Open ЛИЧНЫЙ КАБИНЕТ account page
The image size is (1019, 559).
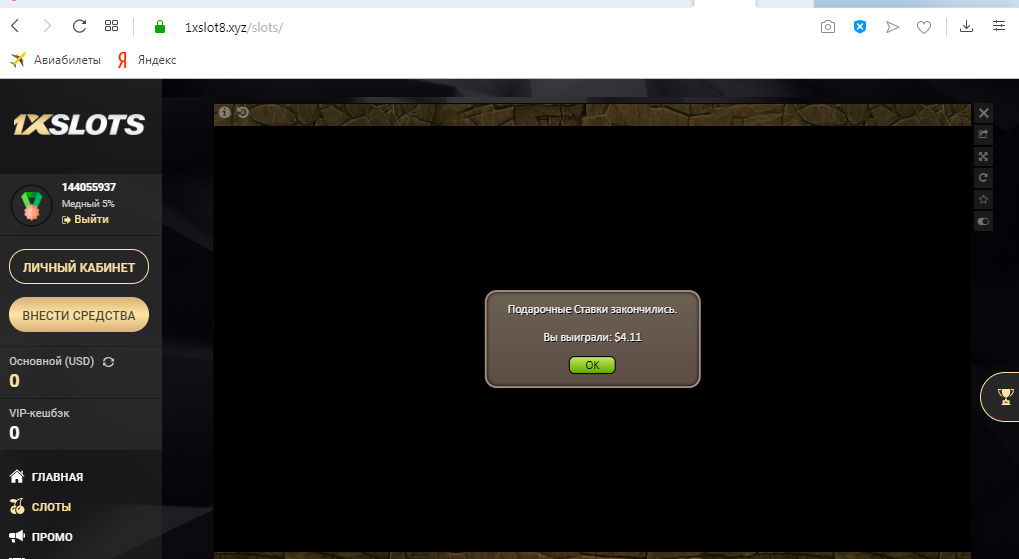pyautogui.click(x=79, y=266)
